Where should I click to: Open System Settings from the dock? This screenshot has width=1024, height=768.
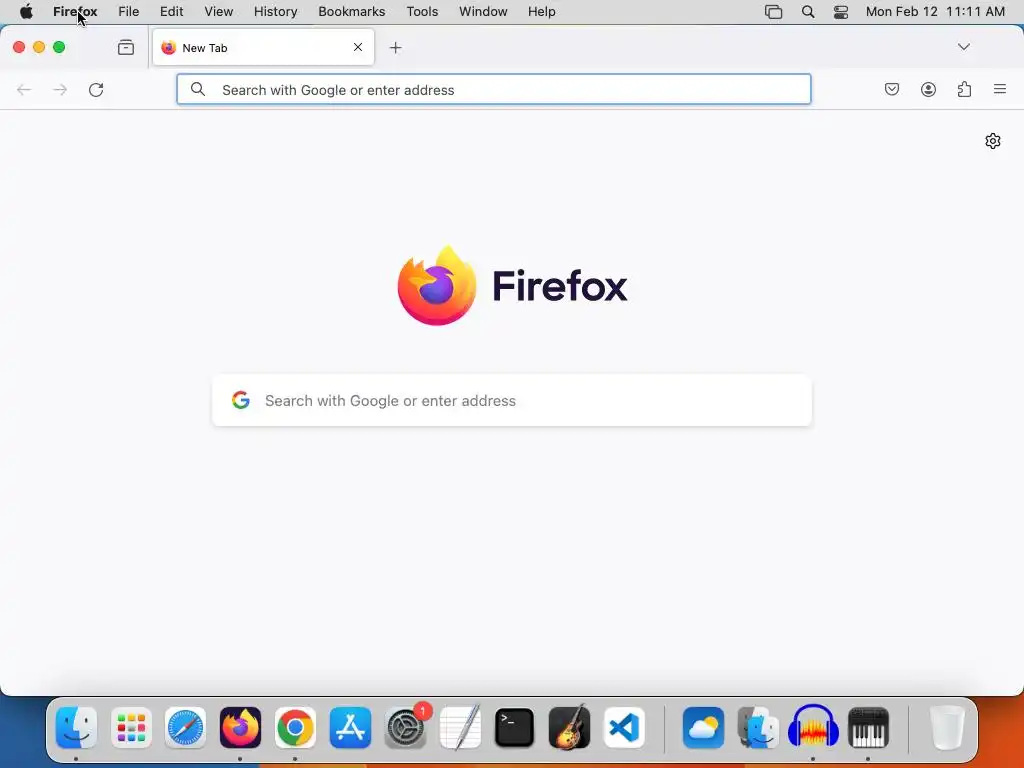405,728
